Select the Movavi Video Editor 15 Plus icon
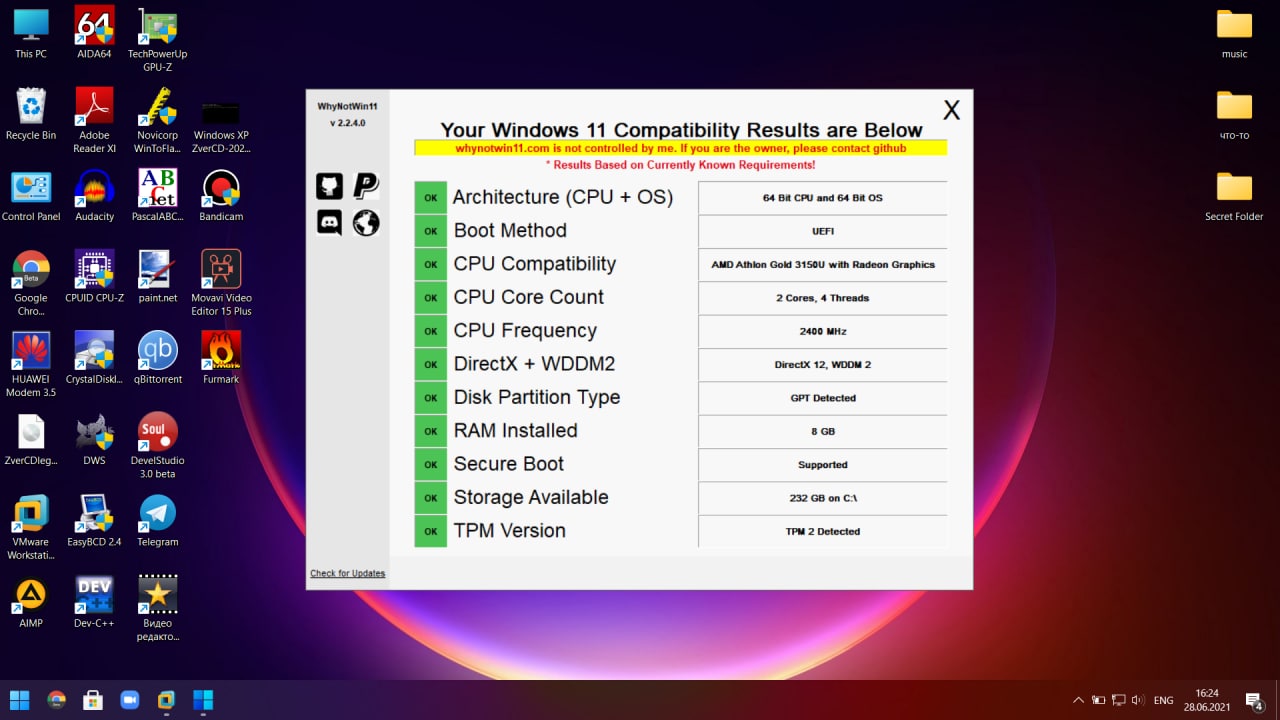This screenshot has height=720, width=1280. pyautogui.click(x=221, y=283)
